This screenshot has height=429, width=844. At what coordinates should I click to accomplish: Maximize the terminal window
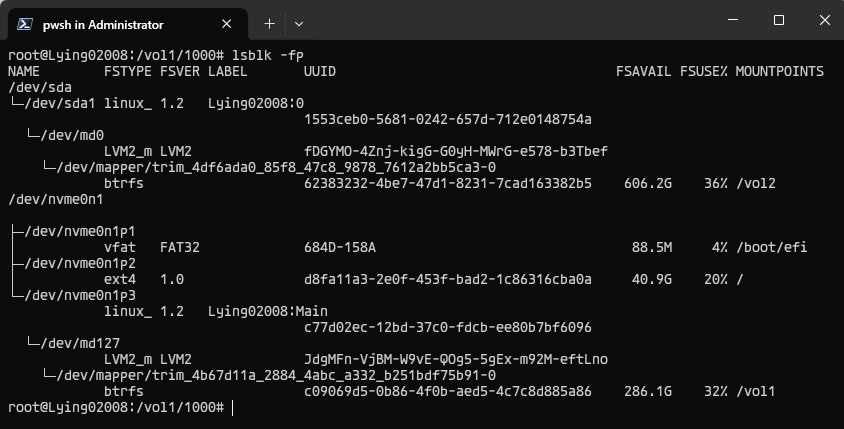(778, 20)
